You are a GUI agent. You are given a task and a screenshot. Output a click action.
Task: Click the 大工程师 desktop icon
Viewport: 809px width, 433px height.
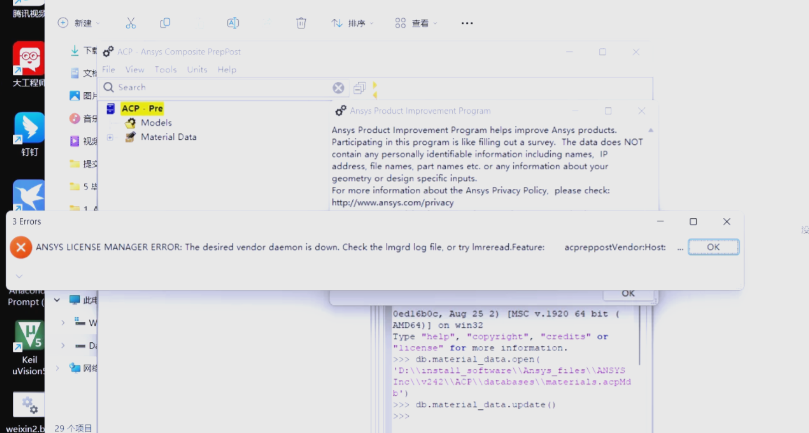click(28, 65)
